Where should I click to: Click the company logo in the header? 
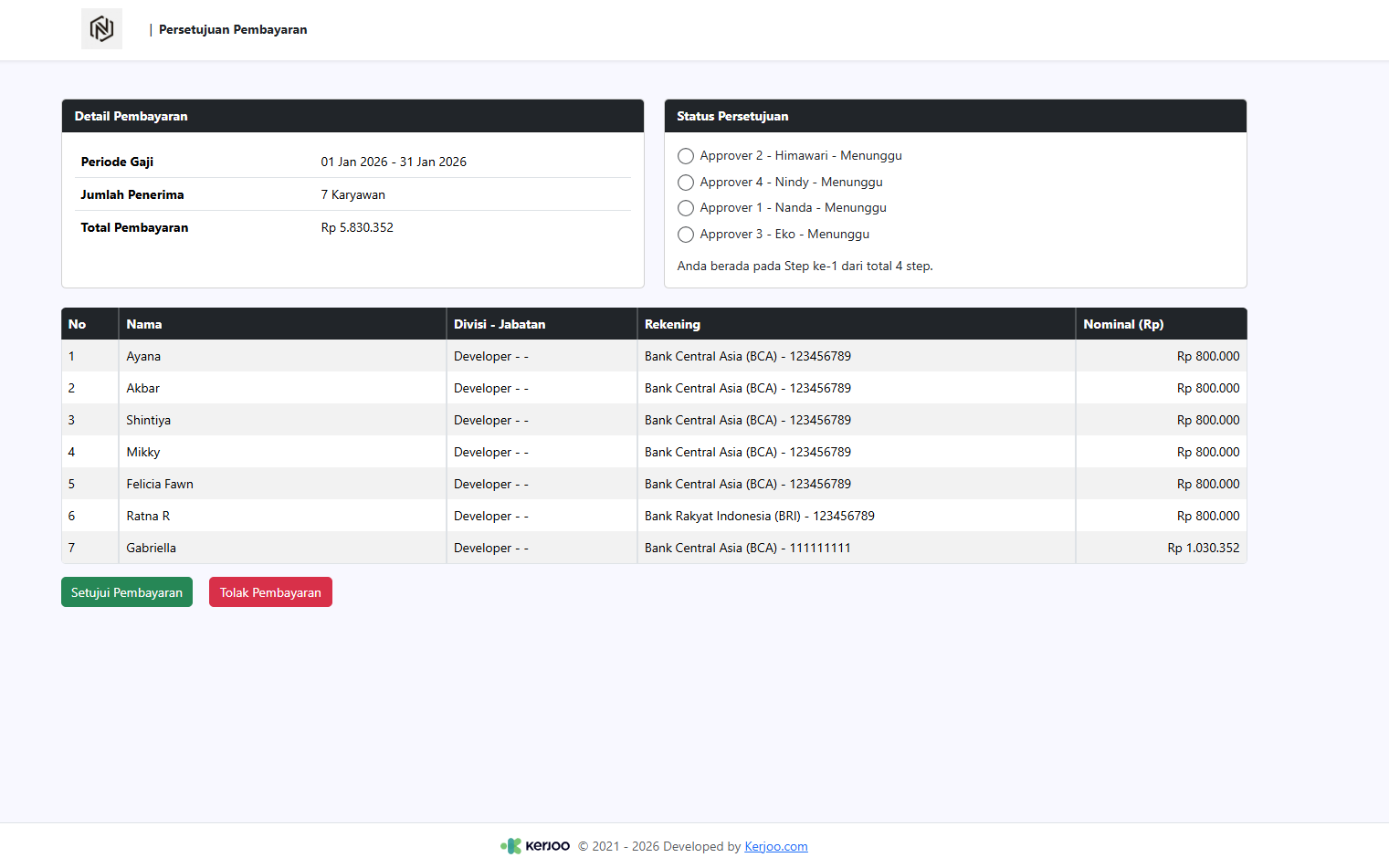pyautogui.click(x=101, y=29)
